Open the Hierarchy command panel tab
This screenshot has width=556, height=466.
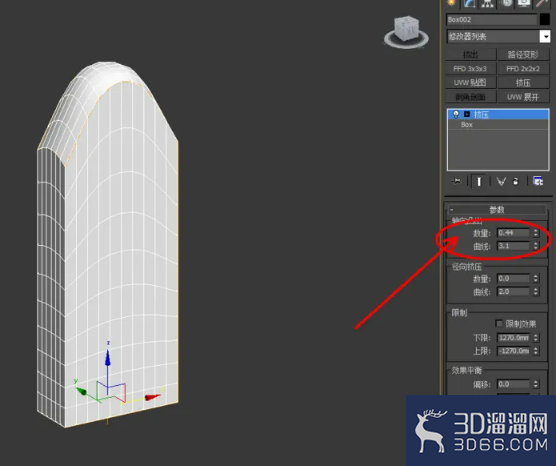point(488,3)
